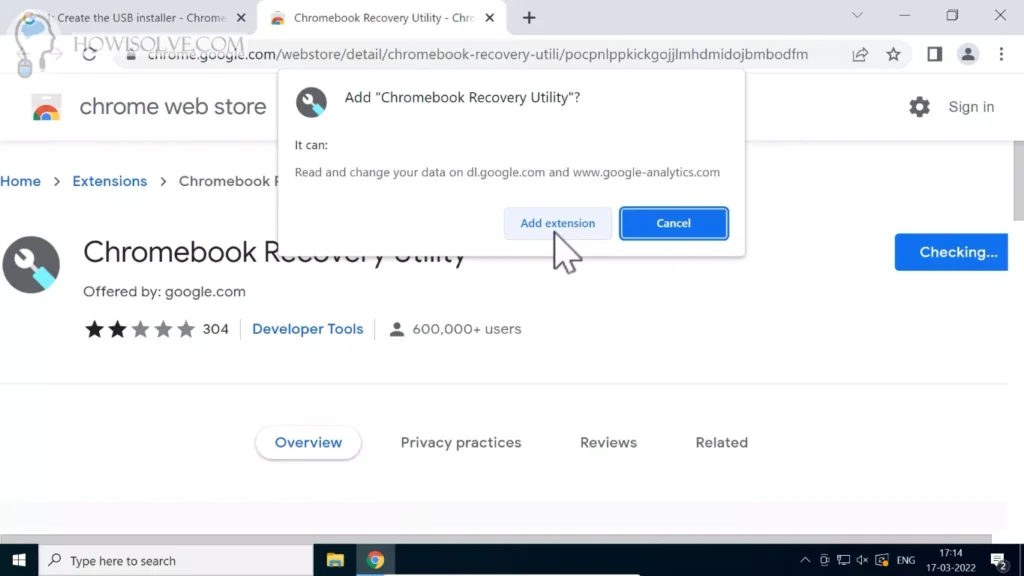The image size is (1024, 576).
Task: Open the notification center icon
Action: (999, 560)
